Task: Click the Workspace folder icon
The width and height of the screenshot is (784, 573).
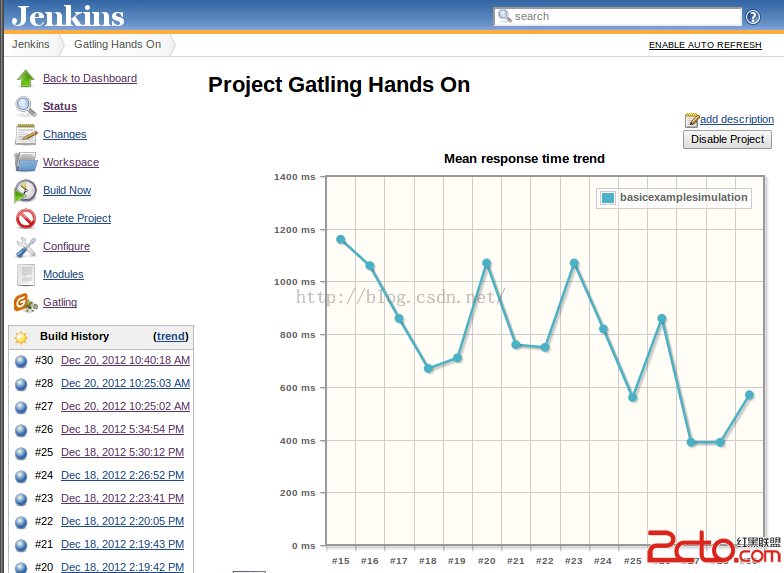Action: coord(26,162)
